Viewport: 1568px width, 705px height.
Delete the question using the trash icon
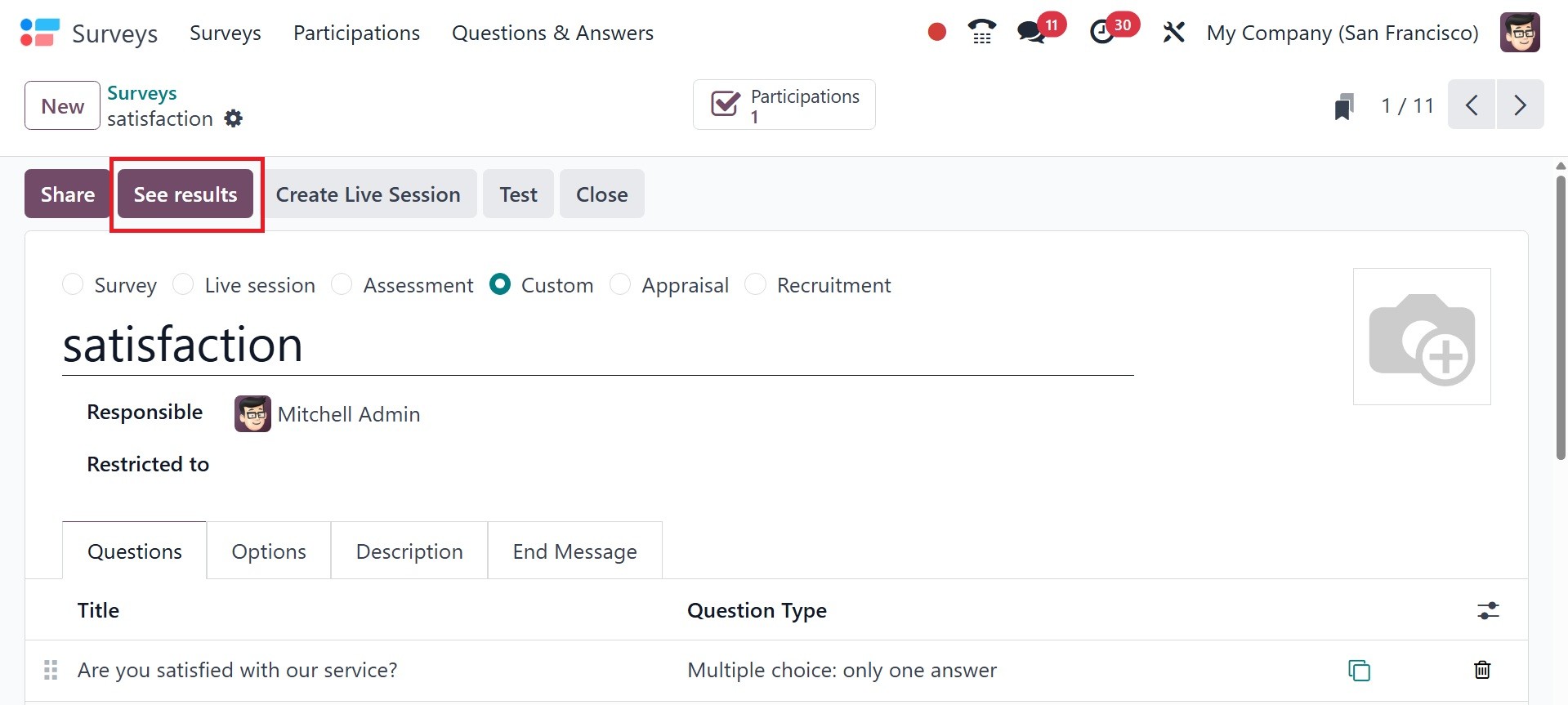click(x=1481, y=670)
